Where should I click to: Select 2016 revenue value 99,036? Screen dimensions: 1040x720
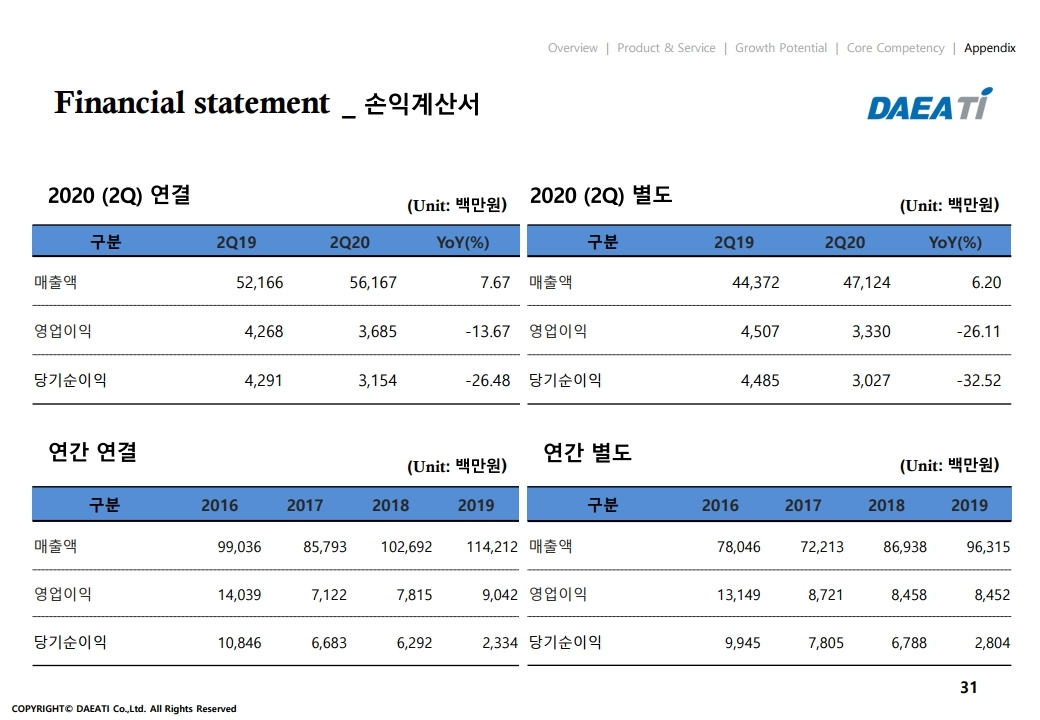coord(239,547)
